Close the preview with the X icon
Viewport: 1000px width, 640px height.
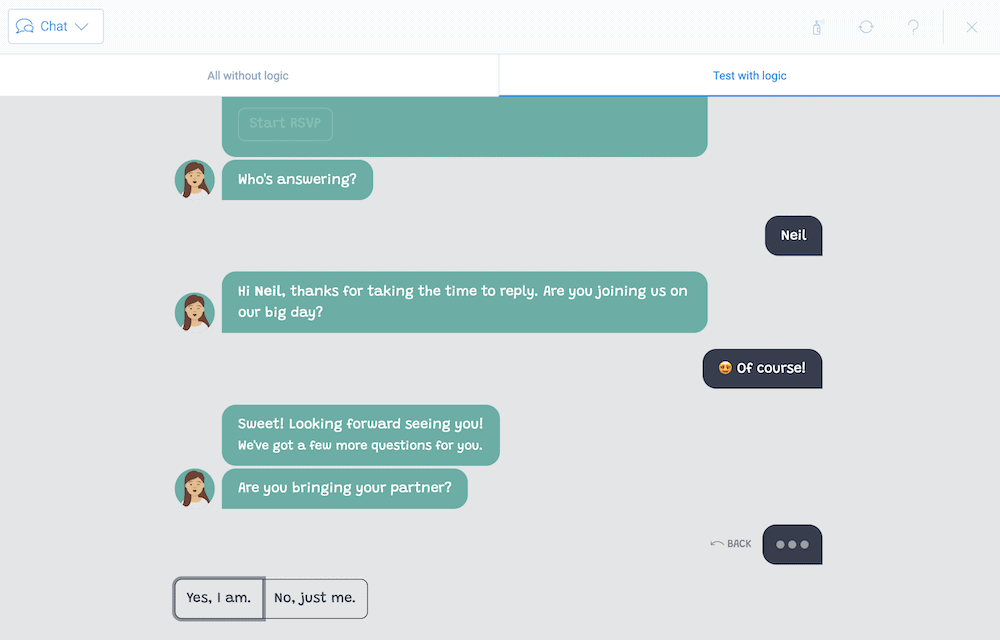point(971,27)
